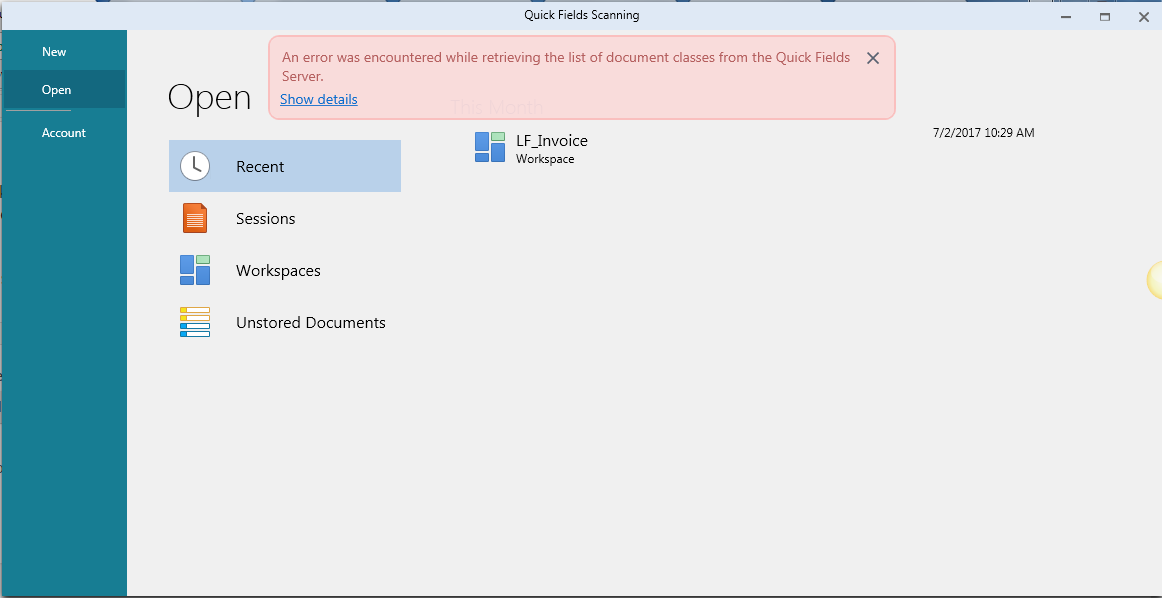Image resolution: width=1162 pixels, height=598 pixels.
Task: Select Open in the left sidebar
Action: point(56,90)
